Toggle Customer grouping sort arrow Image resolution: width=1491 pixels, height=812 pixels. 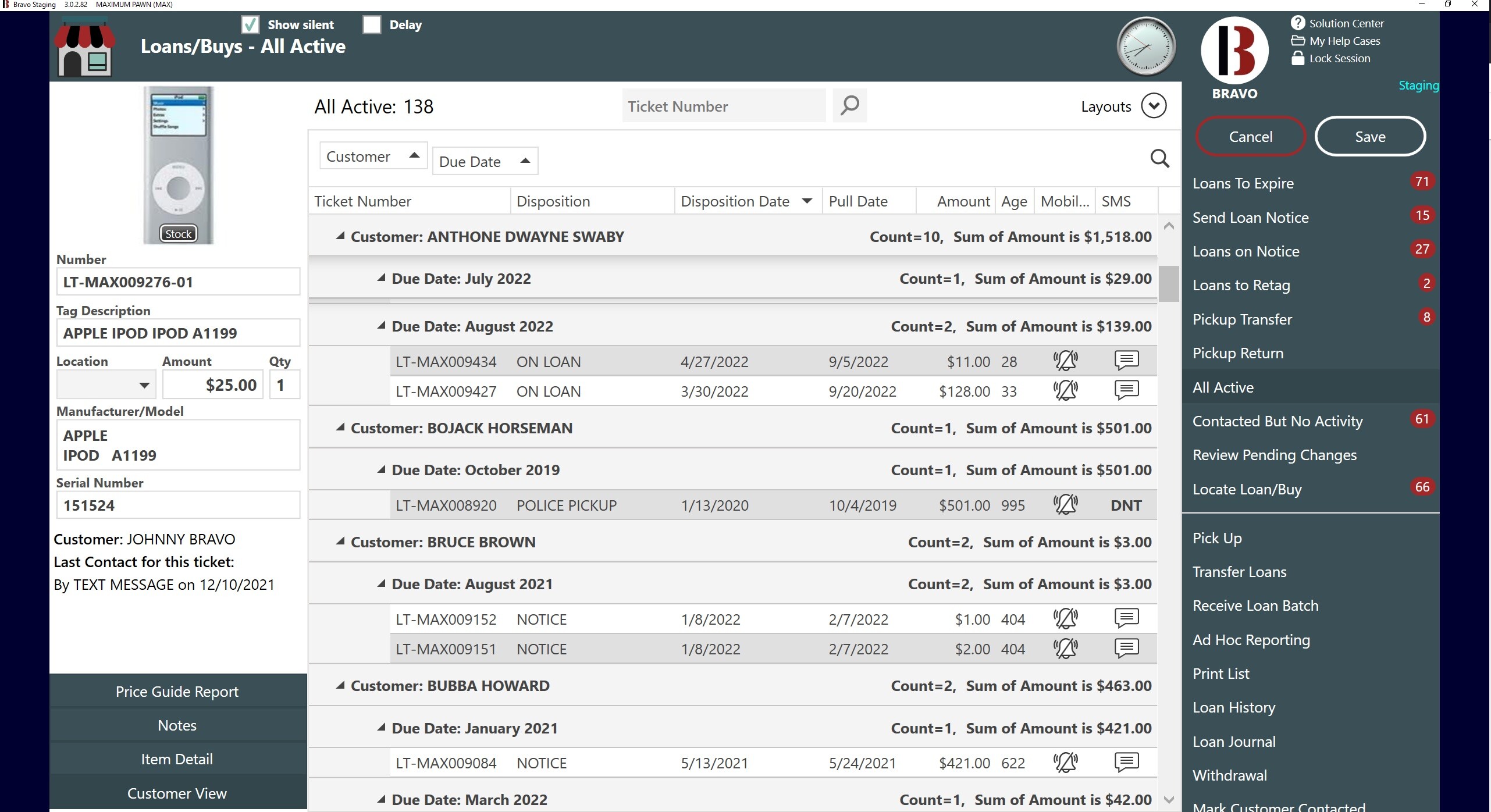point(414,155)
